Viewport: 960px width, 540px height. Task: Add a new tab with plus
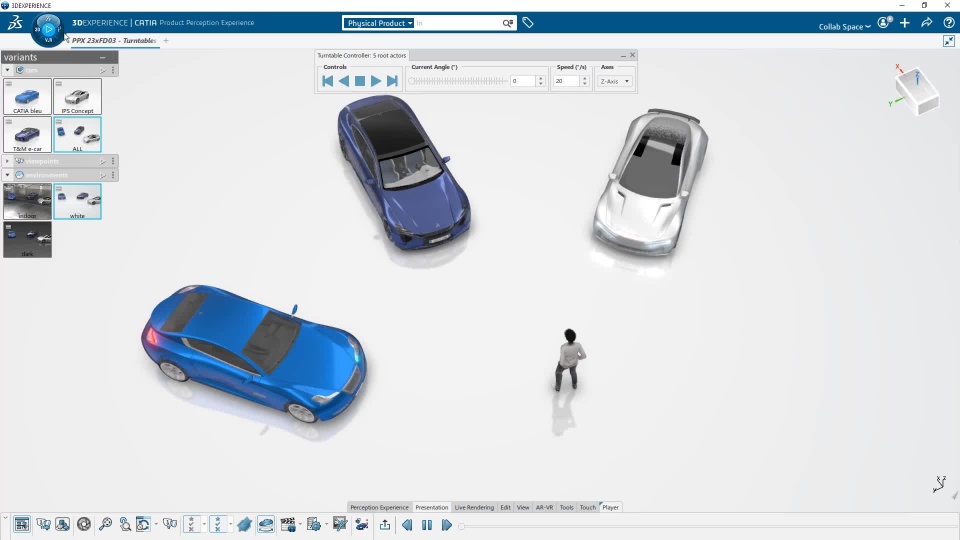[x=166, y=40]
